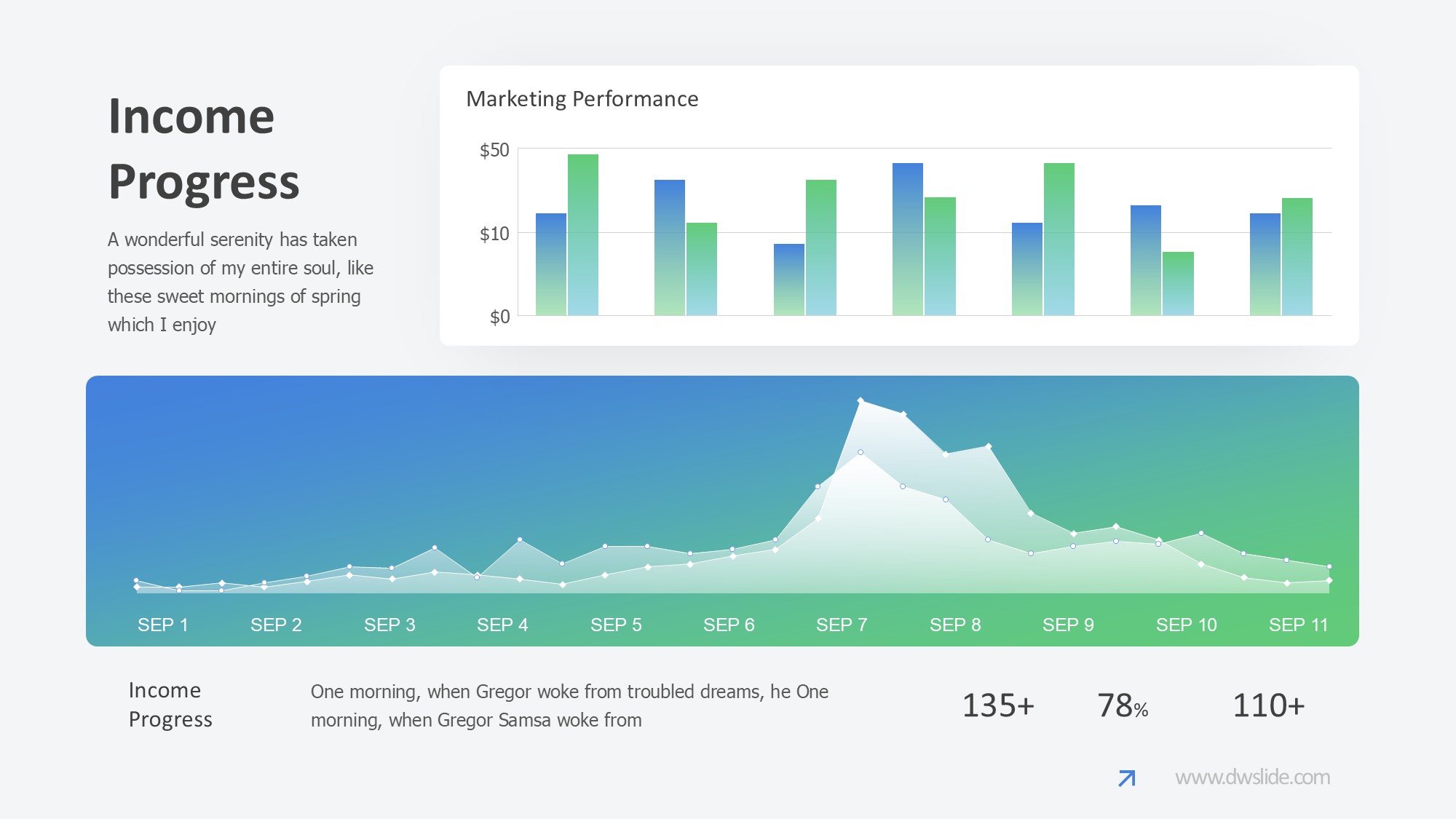The height and width of the screenshot is (819, 1456).
Task: Click the tallest blue bar in fourth group
Action: 907,239
